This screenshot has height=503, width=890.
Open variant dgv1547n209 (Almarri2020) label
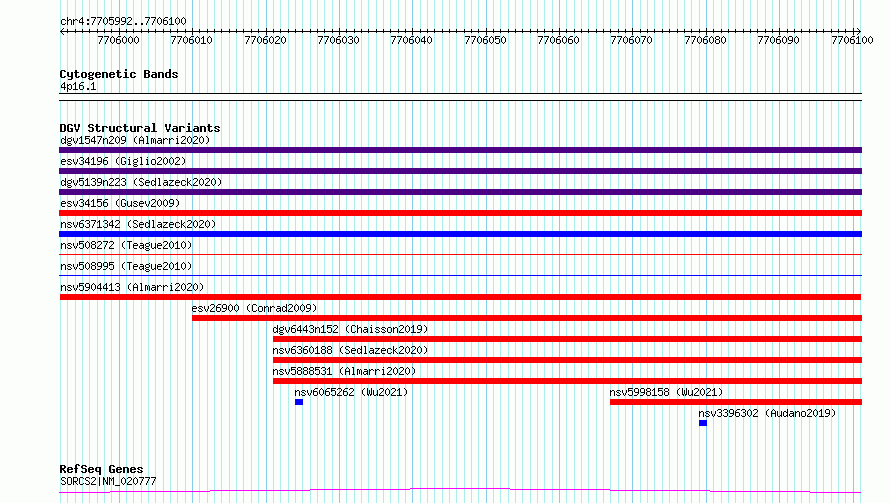pos(135,140)
